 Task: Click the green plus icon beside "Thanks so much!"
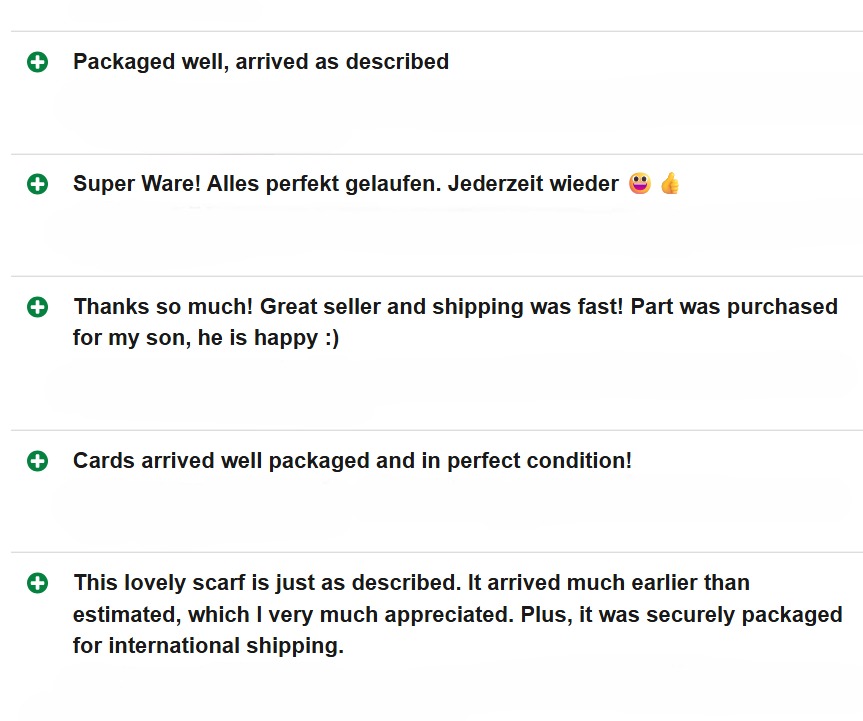(37, 307)
